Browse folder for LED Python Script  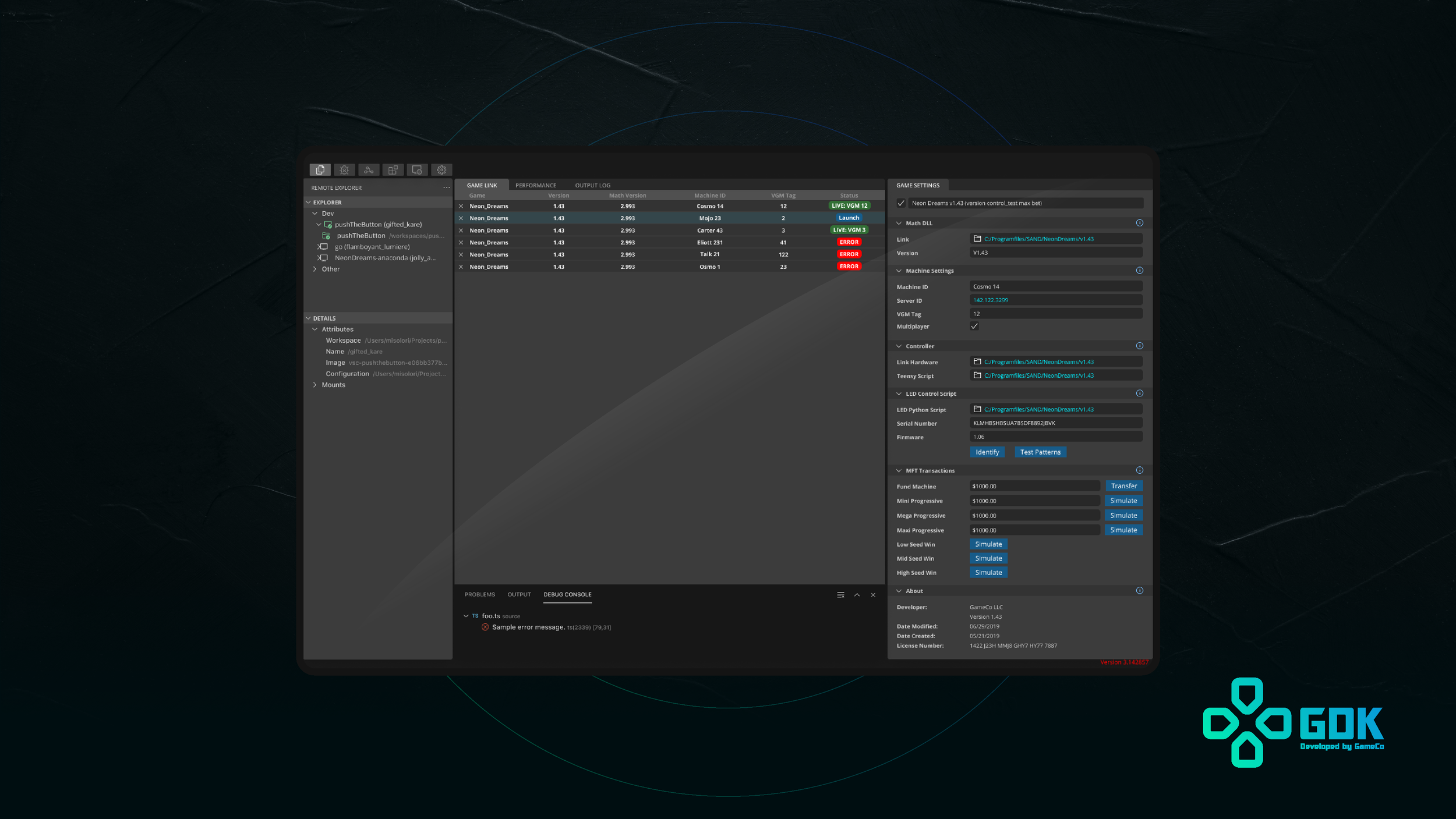click(x=977, y=409)
